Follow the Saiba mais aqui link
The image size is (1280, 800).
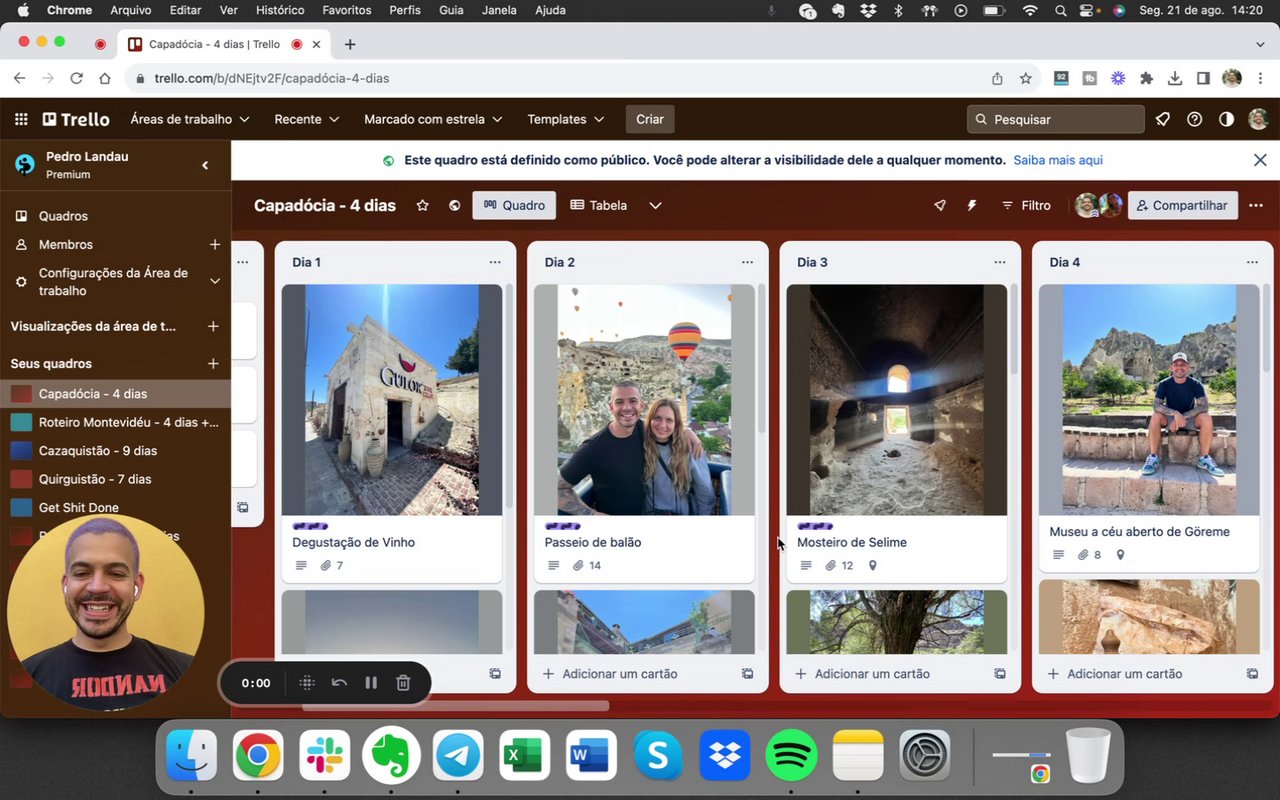(x=1057, y=160)
